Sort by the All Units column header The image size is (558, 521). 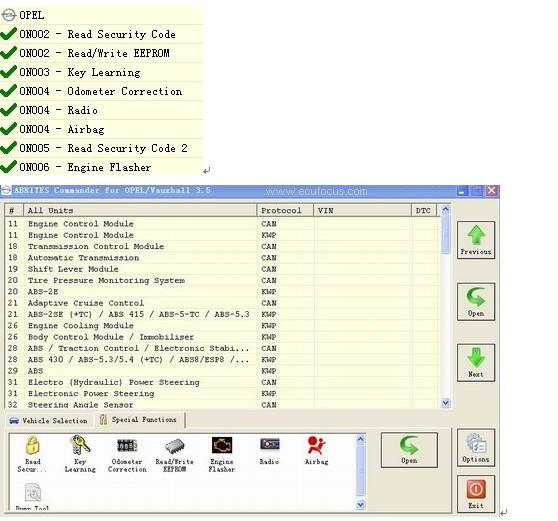(140, 210)
